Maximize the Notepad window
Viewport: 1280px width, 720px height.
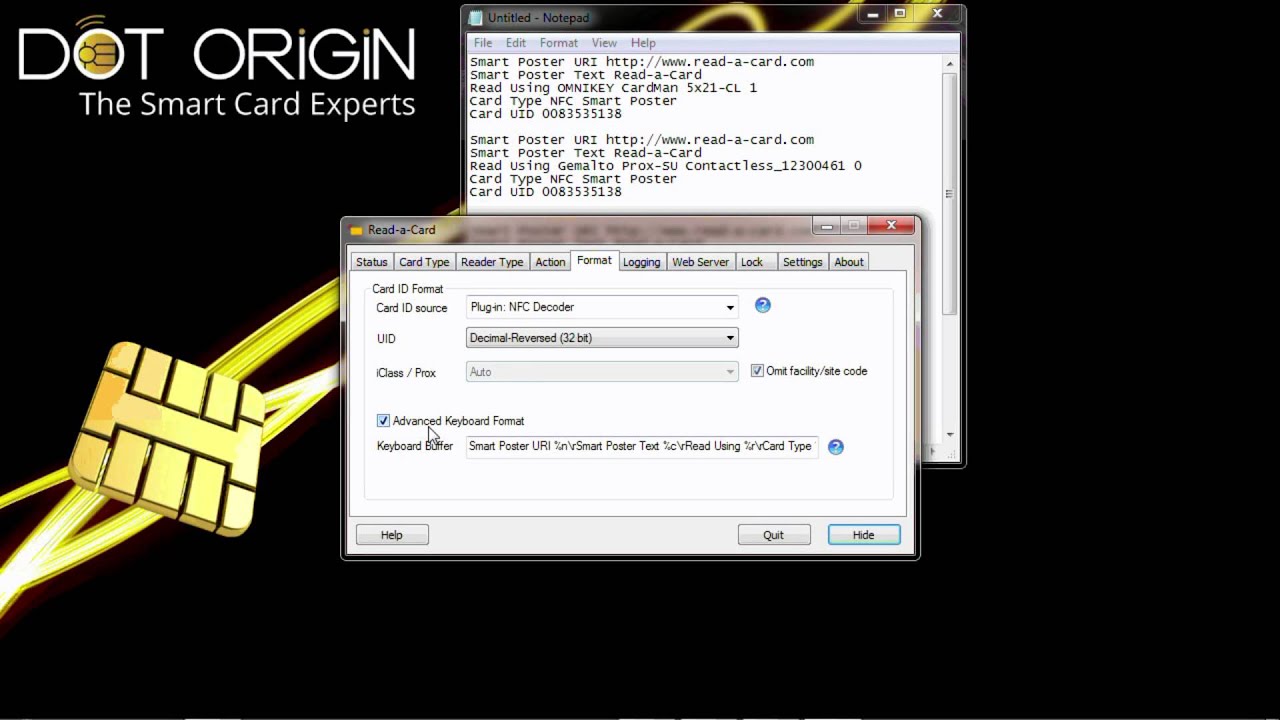(x=899, y=14)
